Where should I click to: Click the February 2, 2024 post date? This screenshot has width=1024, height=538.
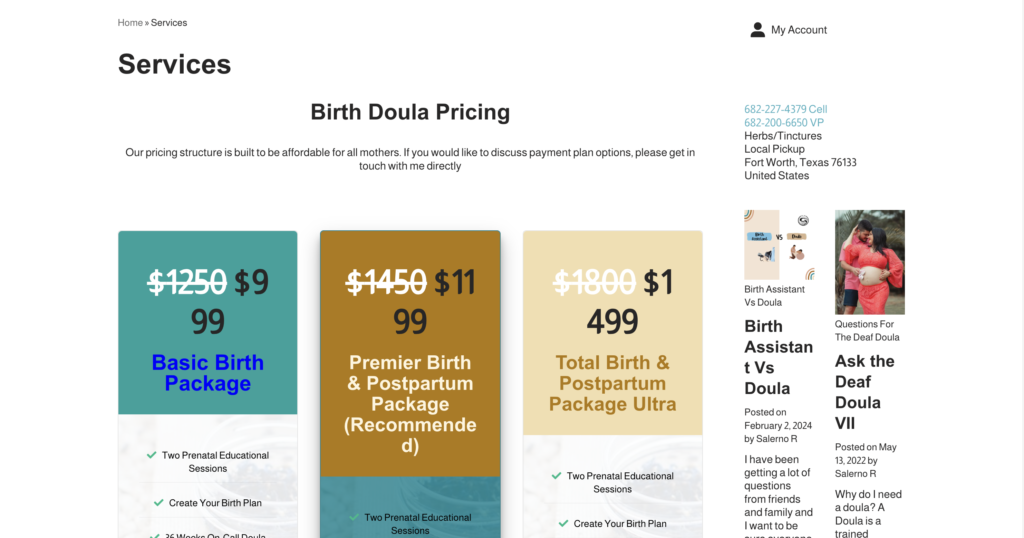click(x=778, y=425)
